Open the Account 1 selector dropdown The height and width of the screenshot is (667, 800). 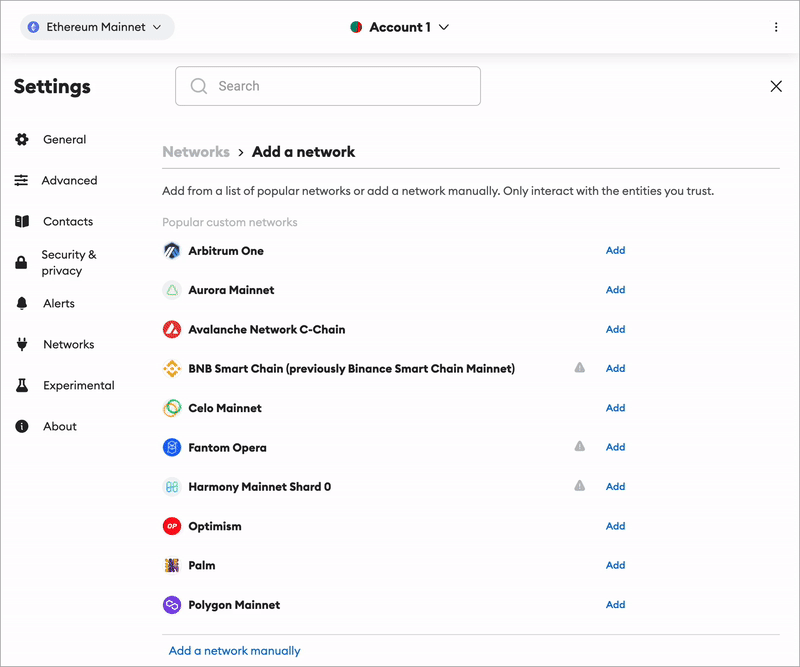(400, 28)
